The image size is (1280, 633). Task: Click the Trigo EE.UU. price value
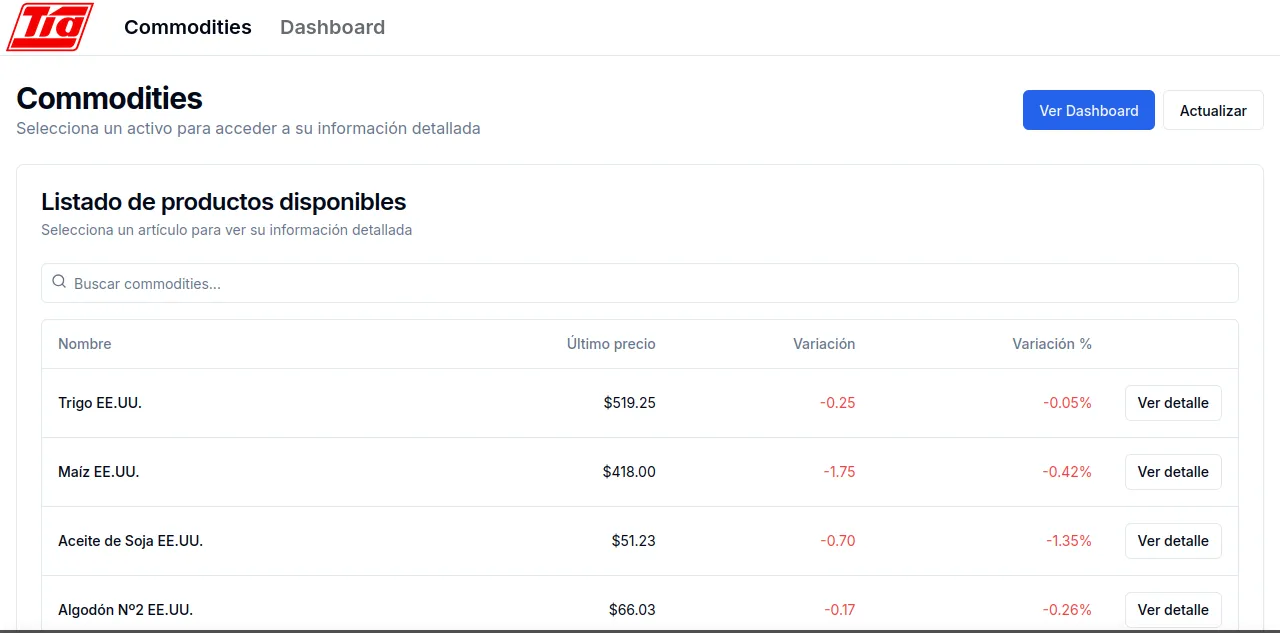[629, 402]
